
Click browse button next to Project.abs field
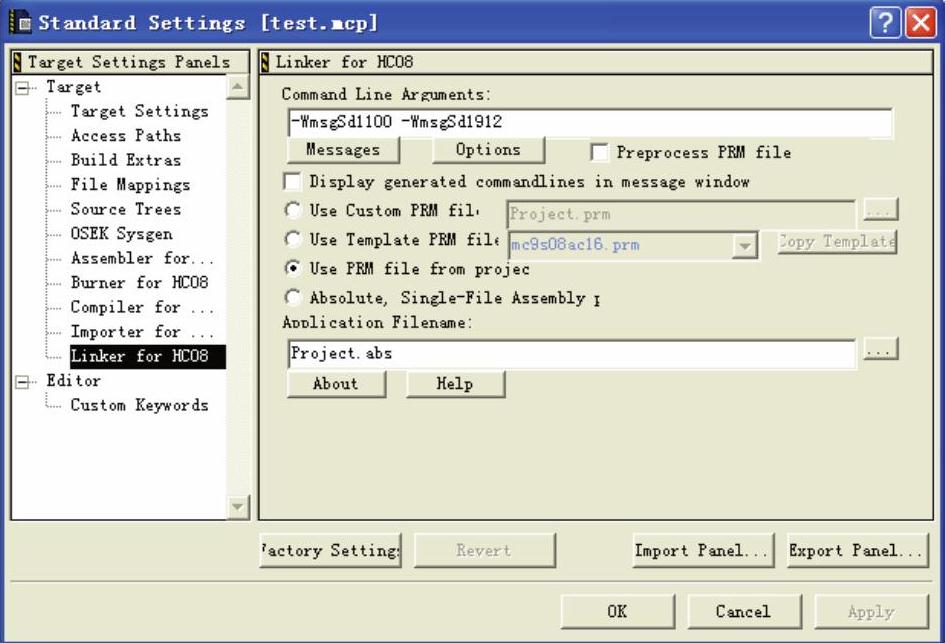click(x=880, y=350)
